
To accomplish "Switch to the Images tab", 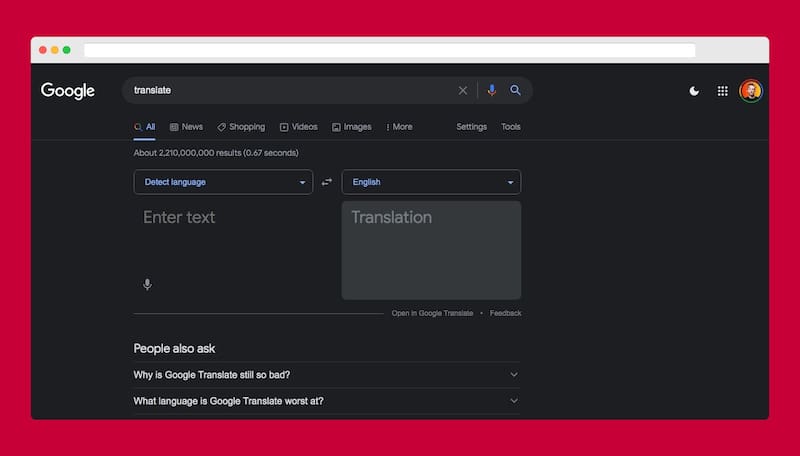I will click(x=352, y=127).
